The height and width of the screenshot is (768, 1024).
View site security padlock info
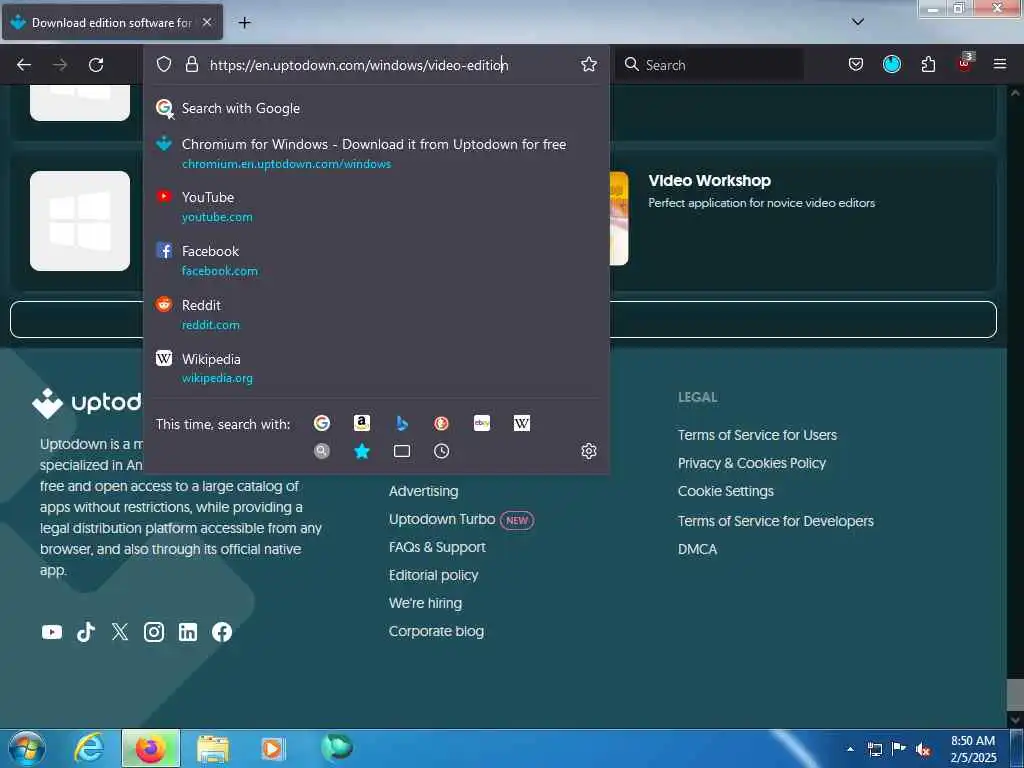coord(191,64)
